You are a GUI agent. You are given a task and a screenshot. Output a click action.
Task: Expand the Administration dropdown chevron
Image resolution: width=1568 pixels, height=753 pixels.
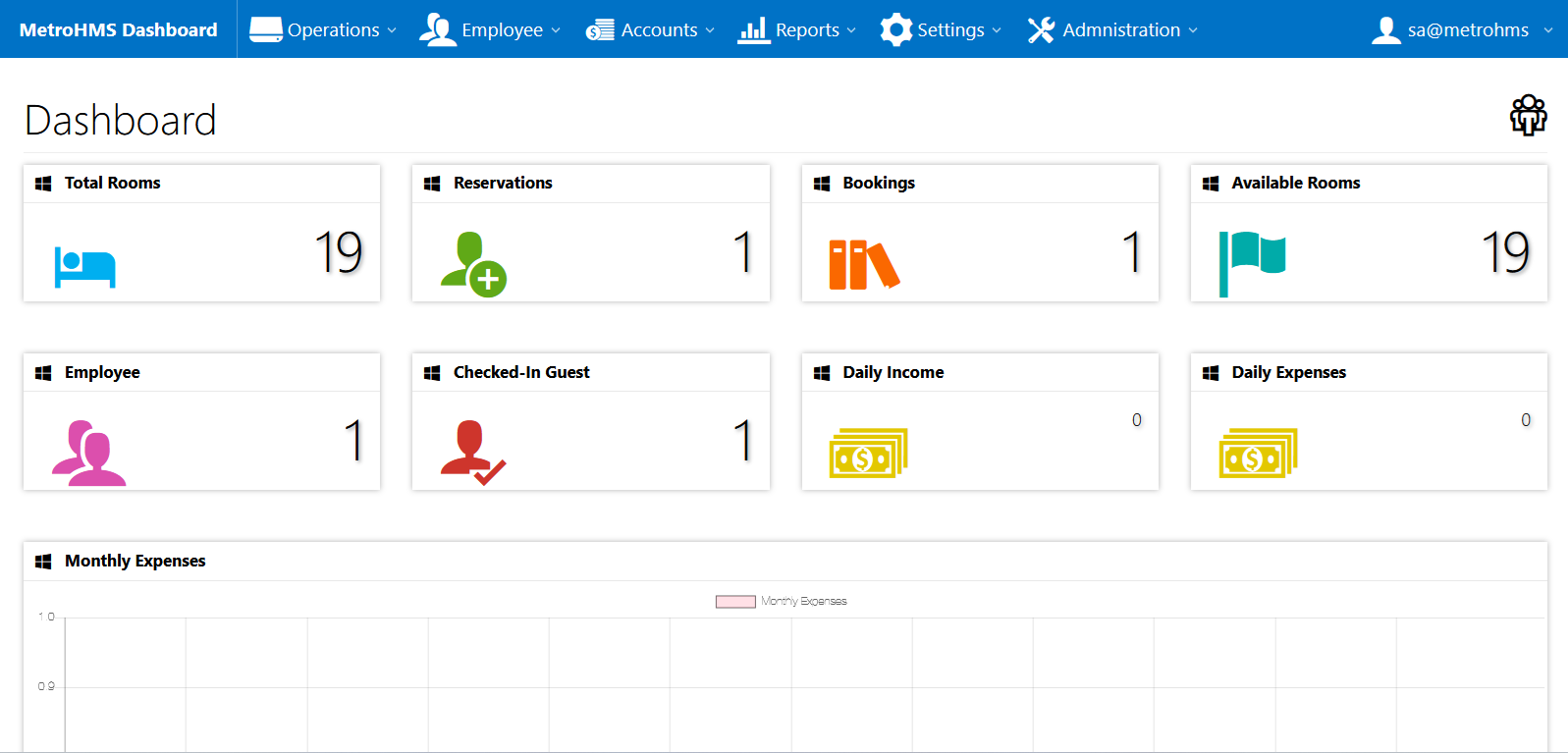click(x=1193, y=30)
